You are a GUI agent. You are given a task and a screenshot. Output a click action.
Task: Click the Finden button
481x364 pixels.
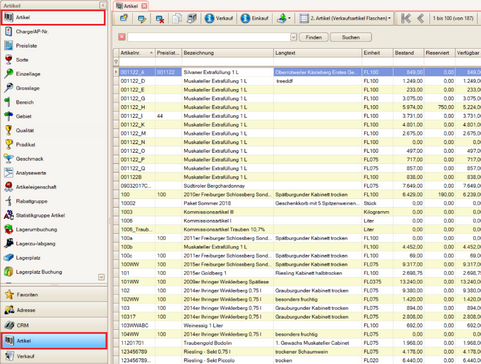pyautogui.click(x=314, y=37)
